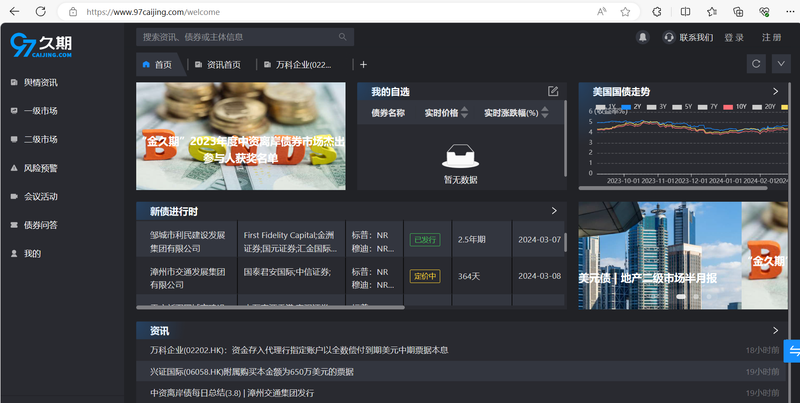The width and height of the screenshot is (800, 403).
Task: Expand 美国国债走势 panel arrow
Action: point(776,91)
